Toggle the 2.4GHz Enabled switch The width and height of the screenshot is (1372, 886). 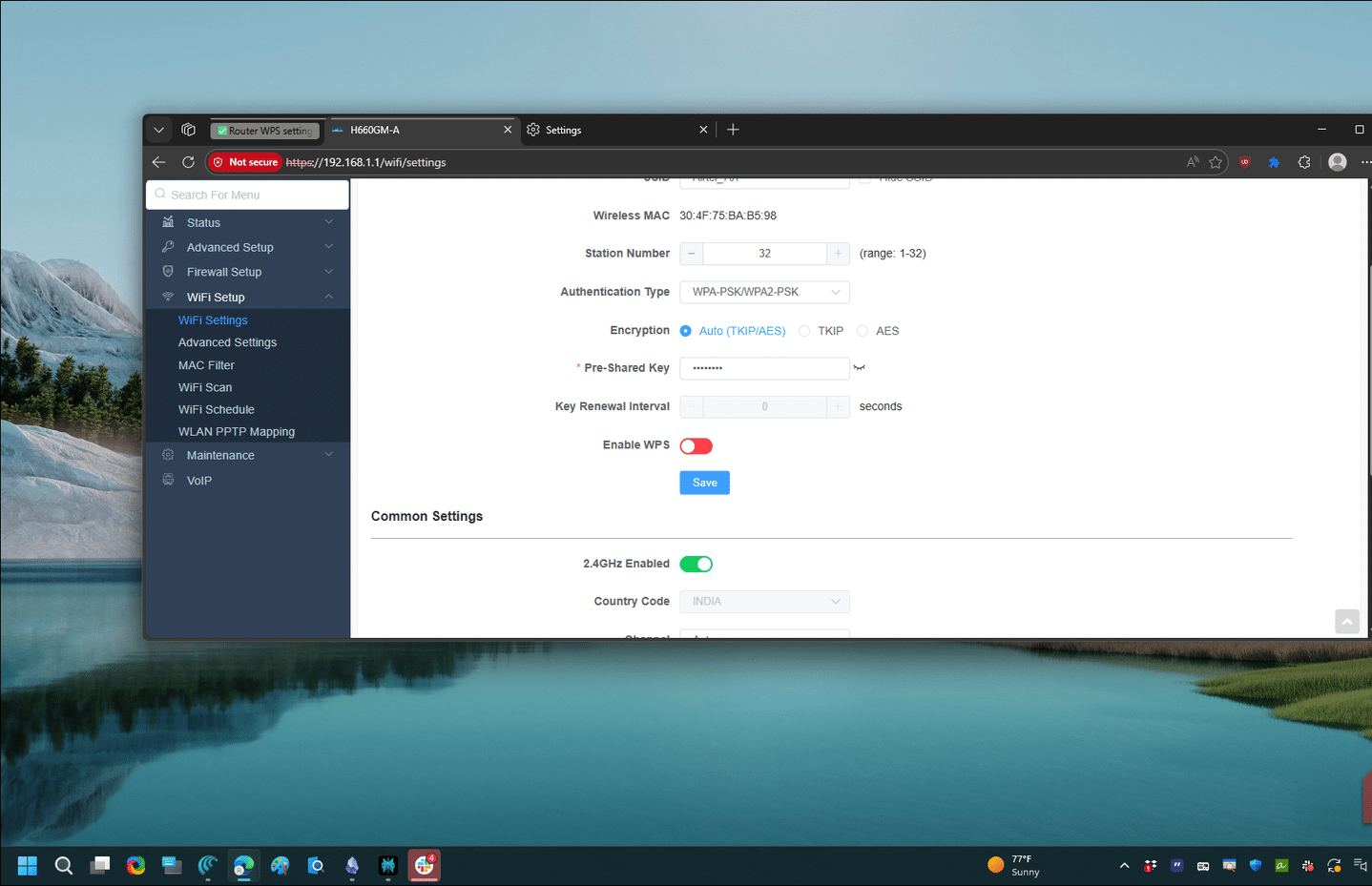coord(696,564)
